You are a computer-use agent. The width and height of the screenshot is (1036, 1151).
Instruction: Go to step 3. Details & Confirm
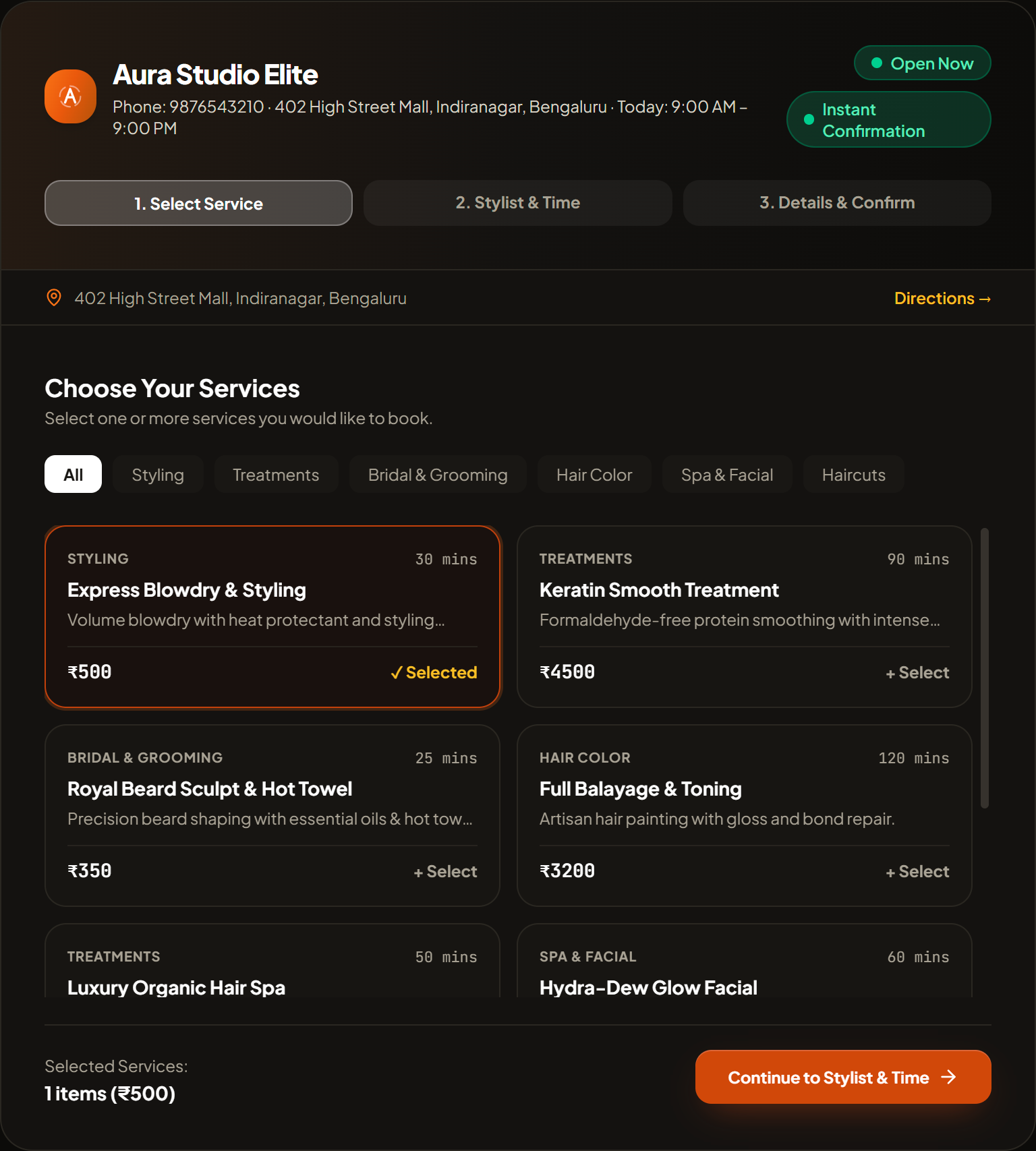click(837, 203)
